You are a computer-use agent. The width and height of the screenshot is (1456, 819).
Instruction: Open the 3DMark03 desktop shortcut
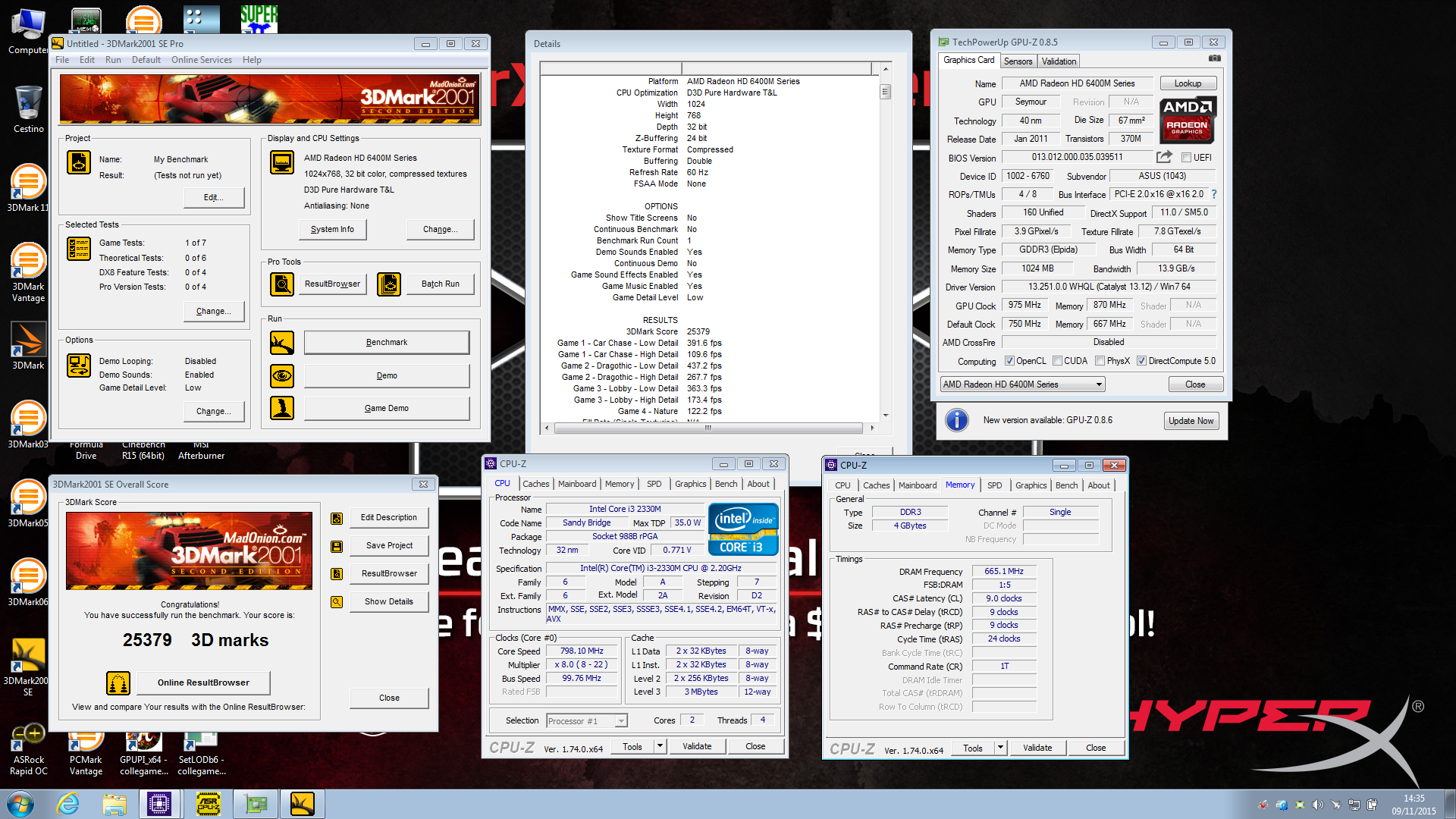point(28,425)
